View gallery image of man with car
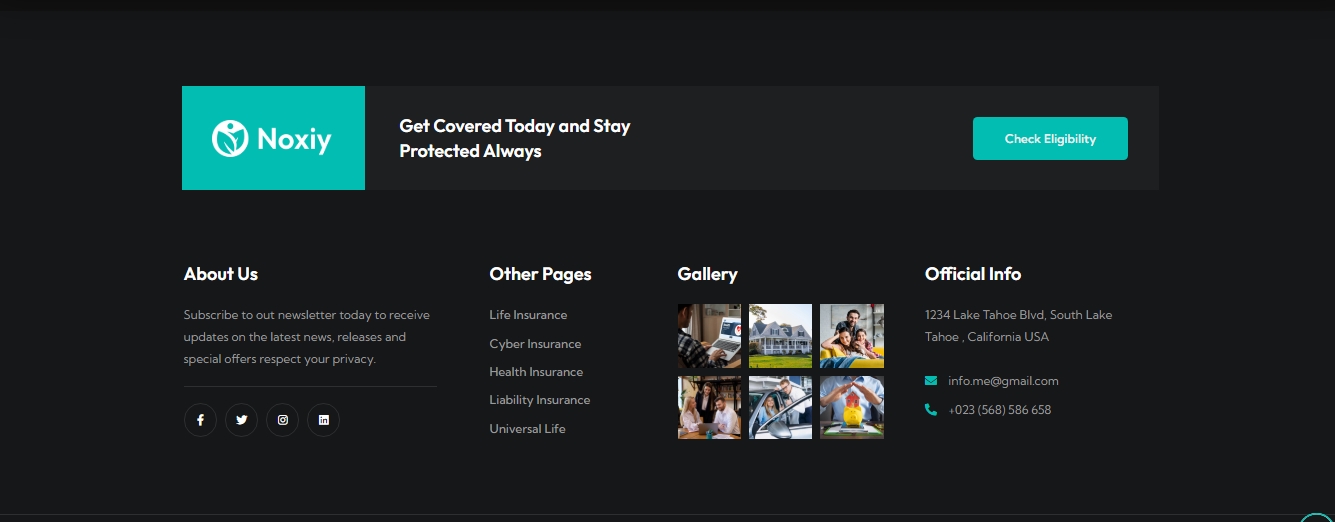 pyautogui.click(x=780, y=407)
